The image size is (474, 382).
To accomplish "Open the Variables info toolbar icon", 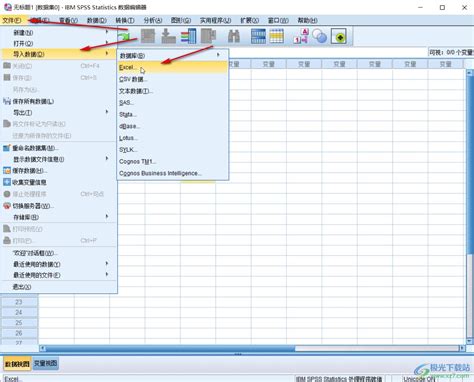I will tap(188, 36).
